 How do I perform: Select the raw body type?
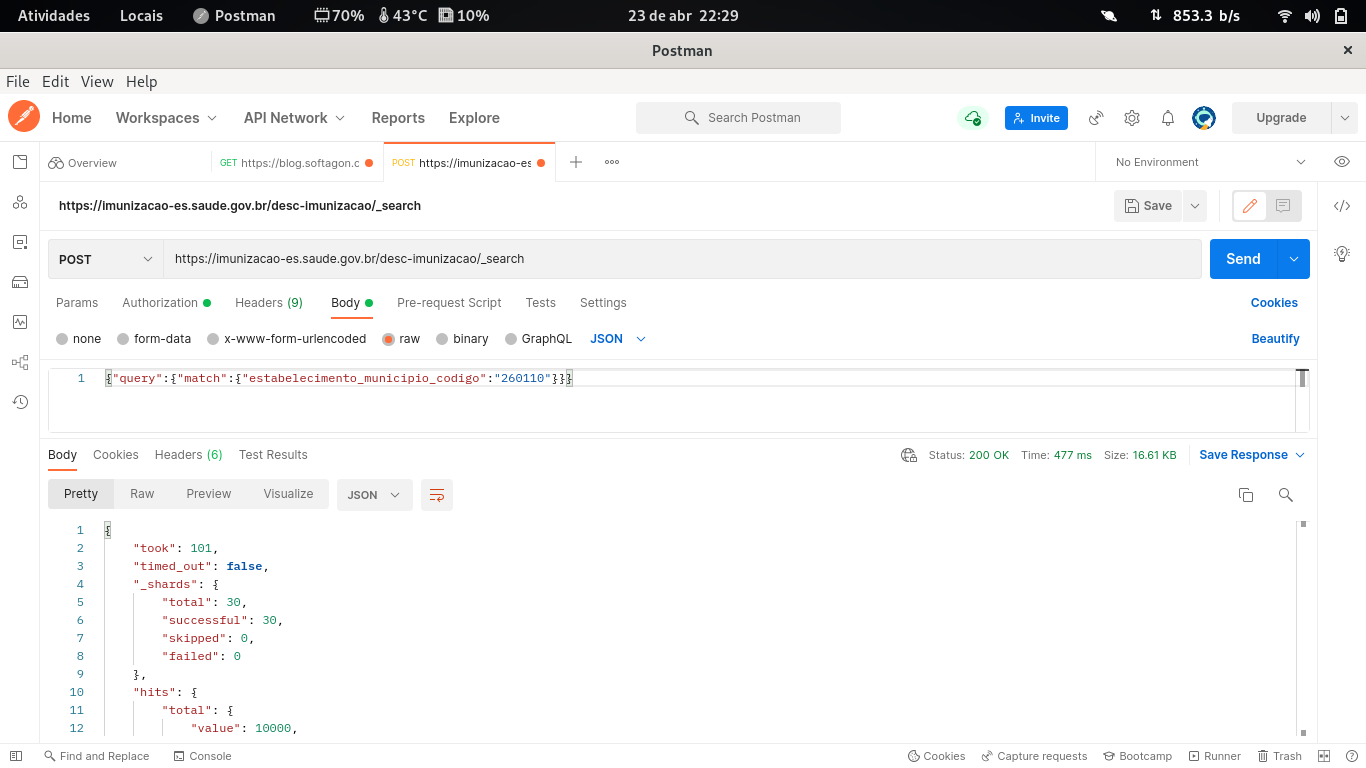[x=401, y=338]
